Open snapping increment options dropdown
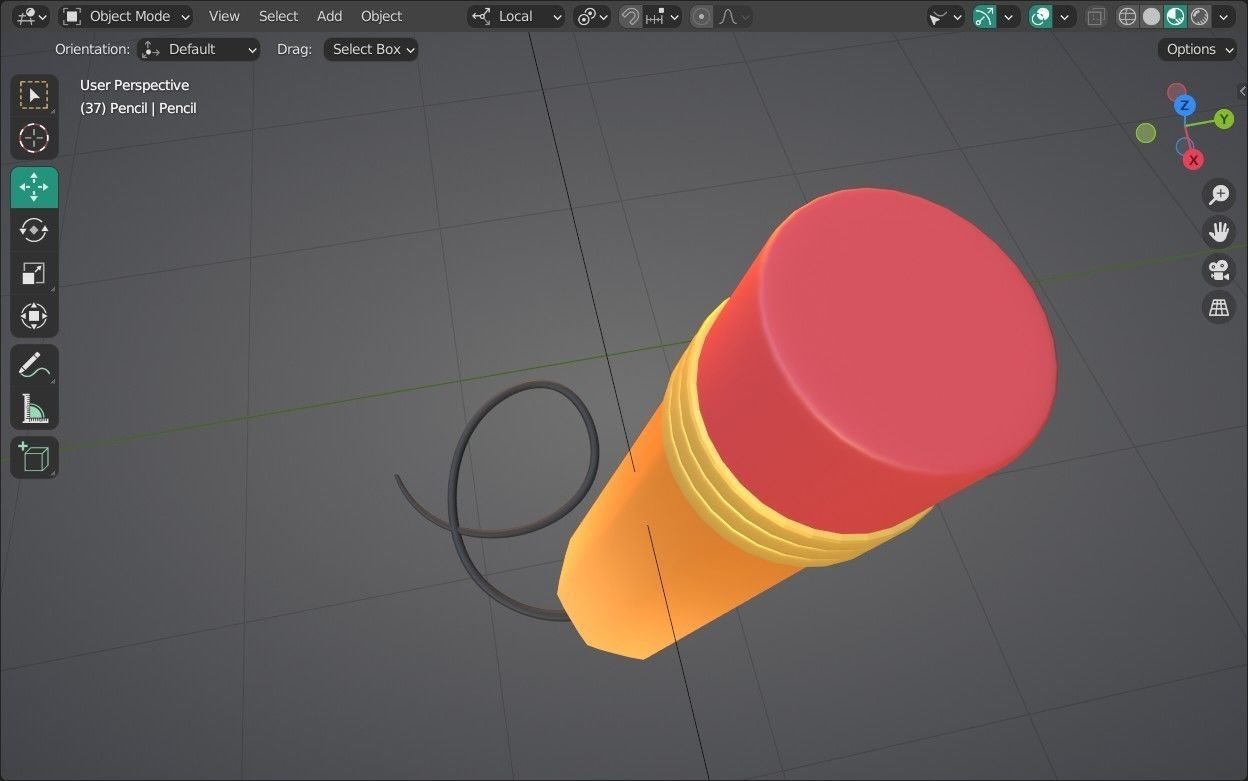The image size is (1248, 781). coord(662,16)
